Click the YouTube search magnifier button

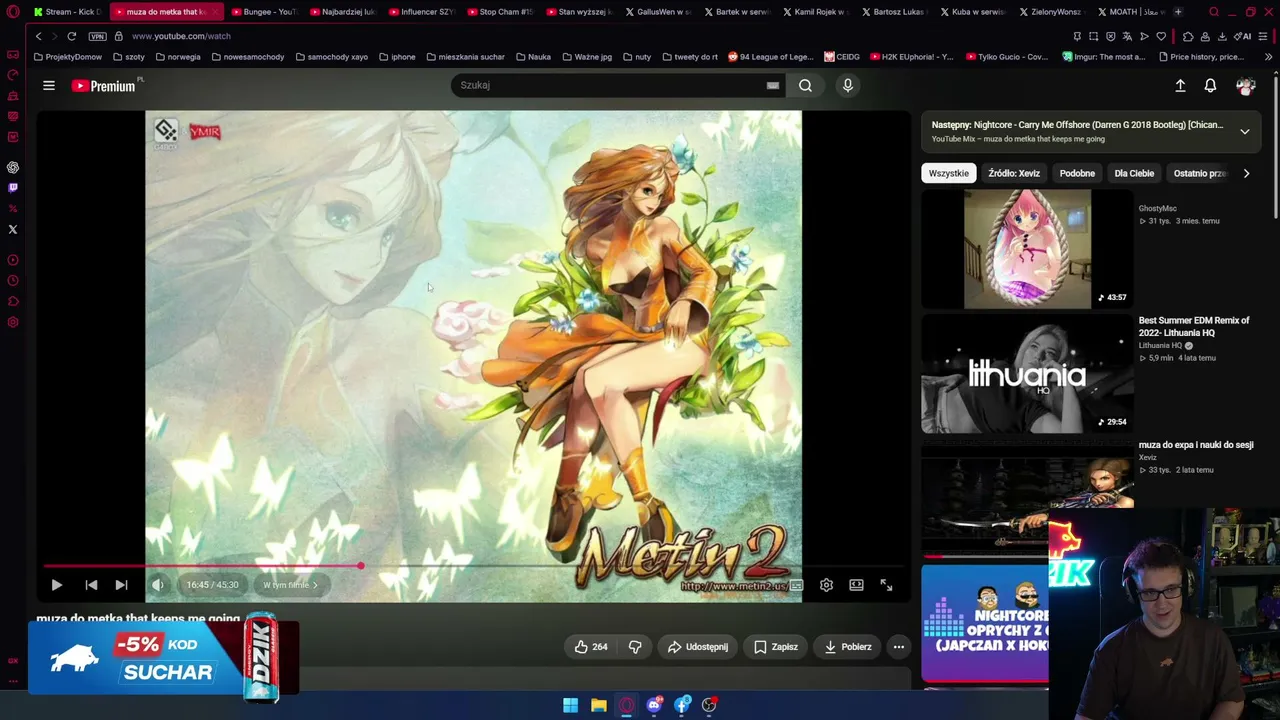click(x=805, y=85)
